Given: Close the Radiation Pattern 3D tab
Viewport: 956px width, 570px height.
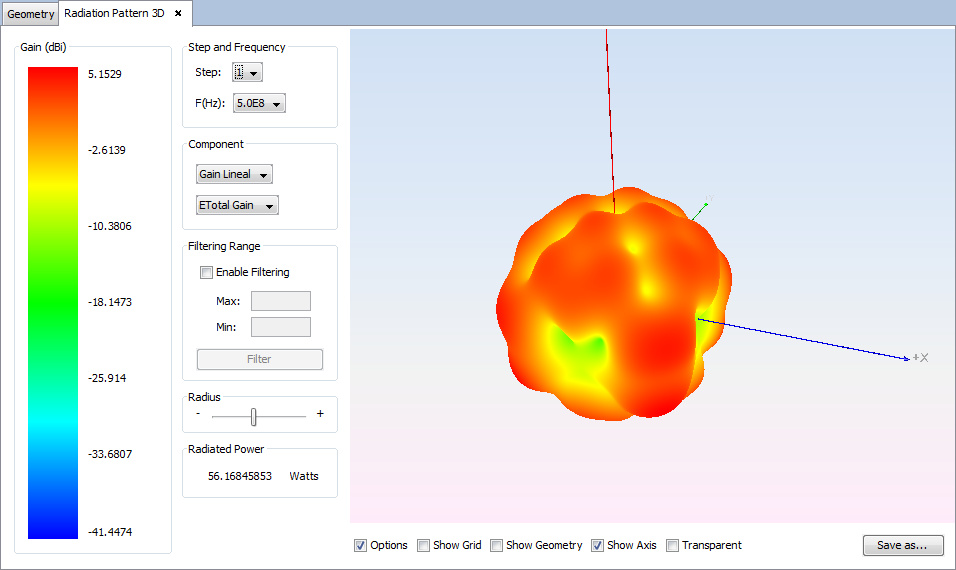Looking at the screenshot, I should point(178,14).
